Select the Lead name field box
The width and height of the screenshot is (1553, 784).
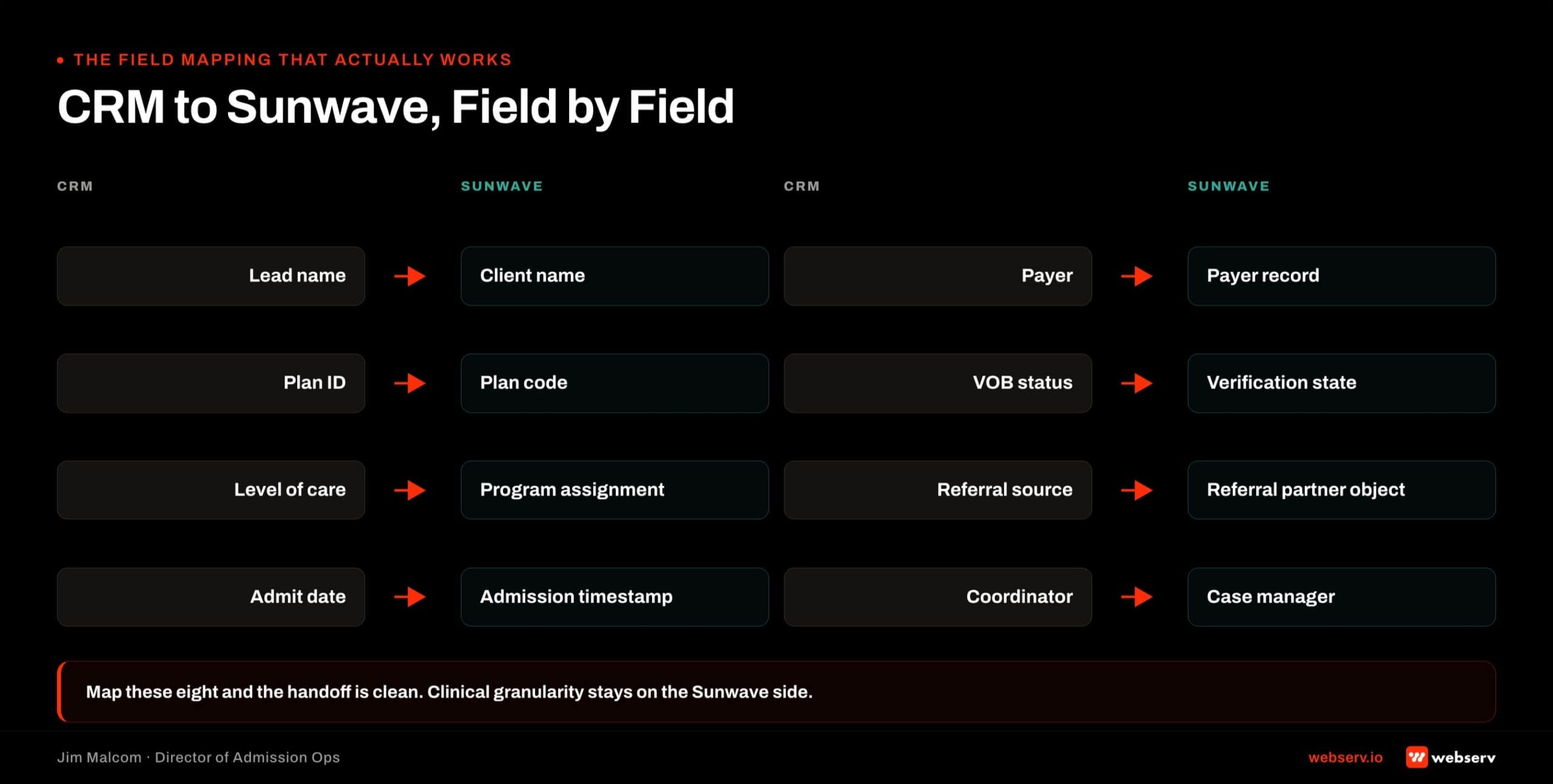[x=211, y=276]
